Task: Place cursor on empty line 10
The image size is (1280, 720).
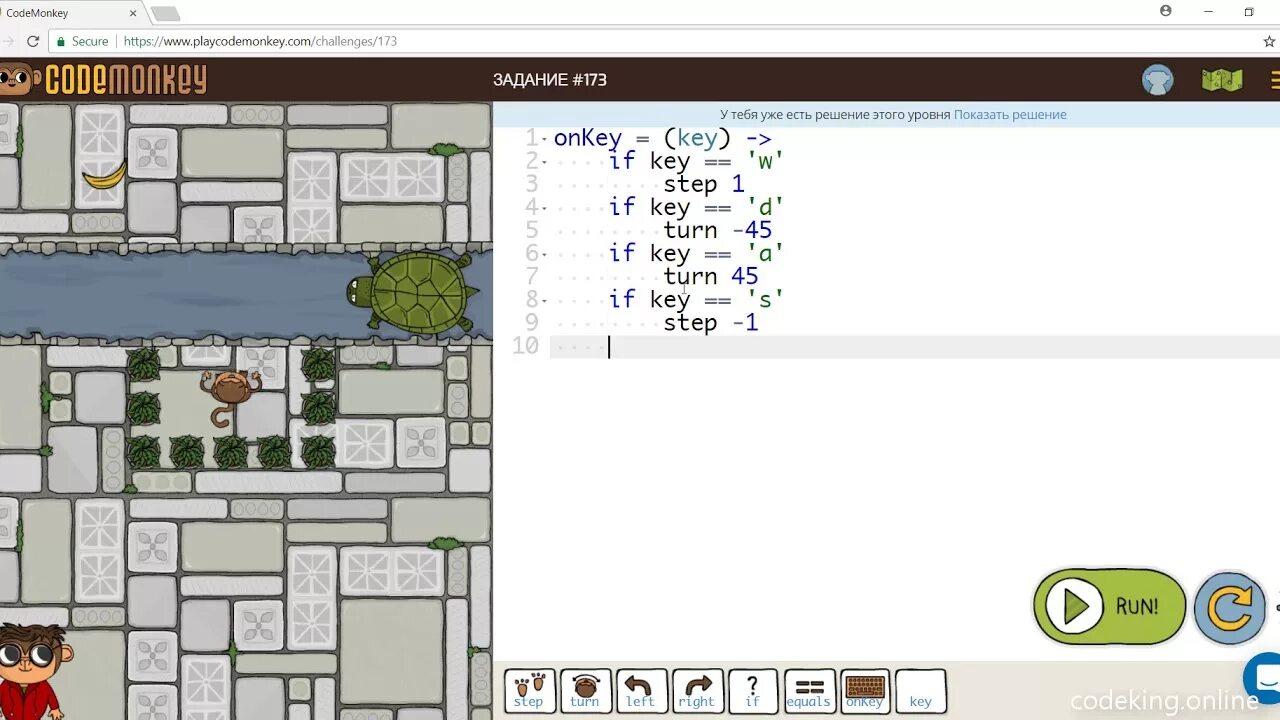Action: tap(915, 346)
